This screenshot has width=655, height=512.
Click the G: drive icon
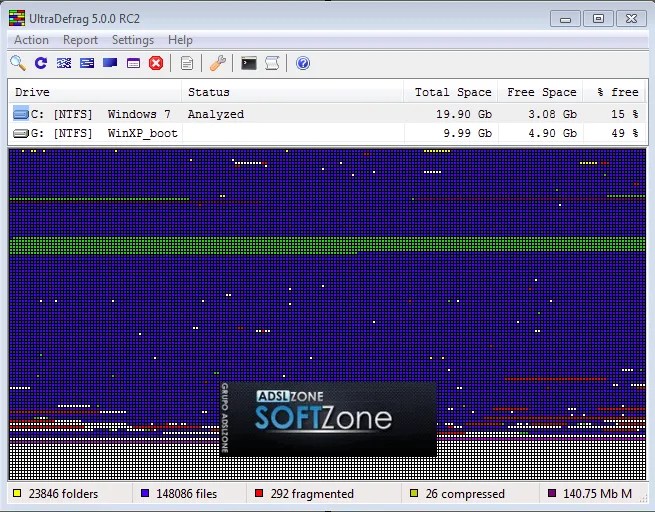(x=21, y=134)
